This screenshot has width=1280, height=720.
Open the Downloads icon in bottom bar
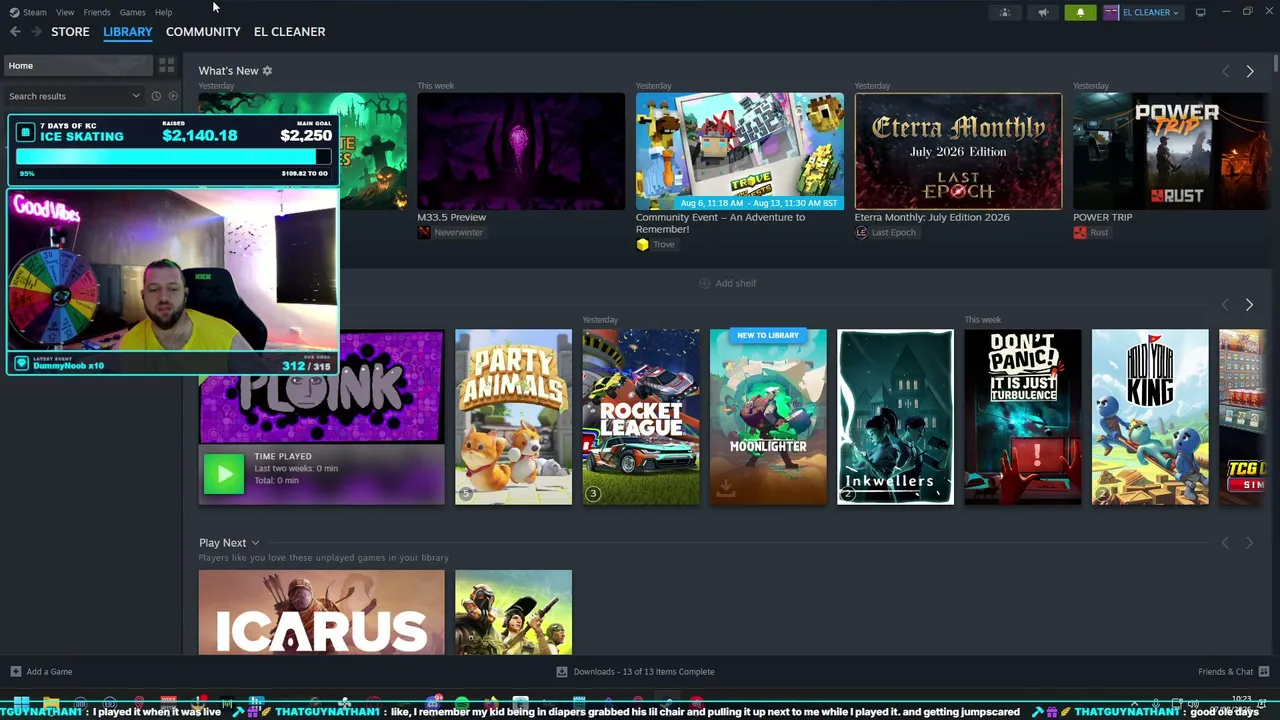click(562, 672)
